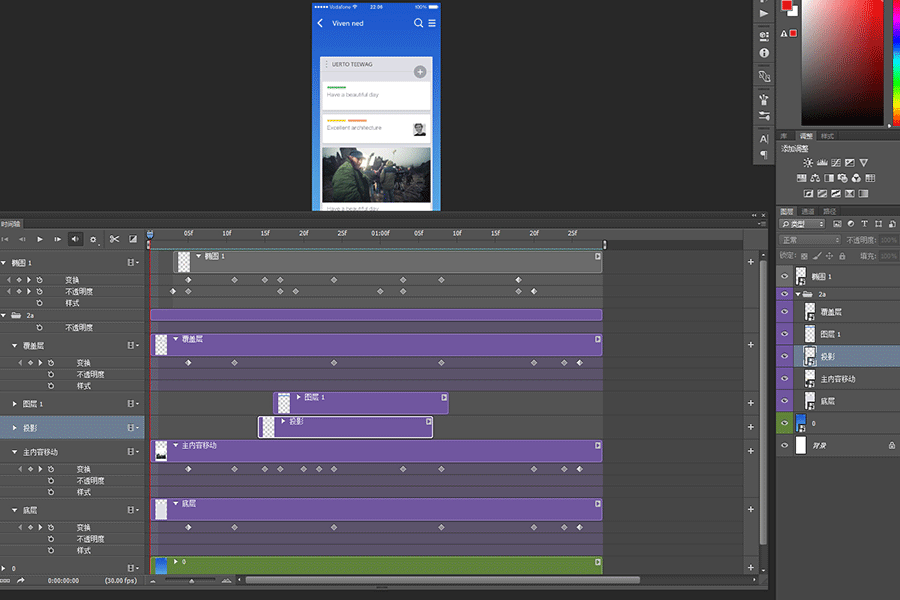Add a Gradient Map adjustment icon

[x=863, y=193]
